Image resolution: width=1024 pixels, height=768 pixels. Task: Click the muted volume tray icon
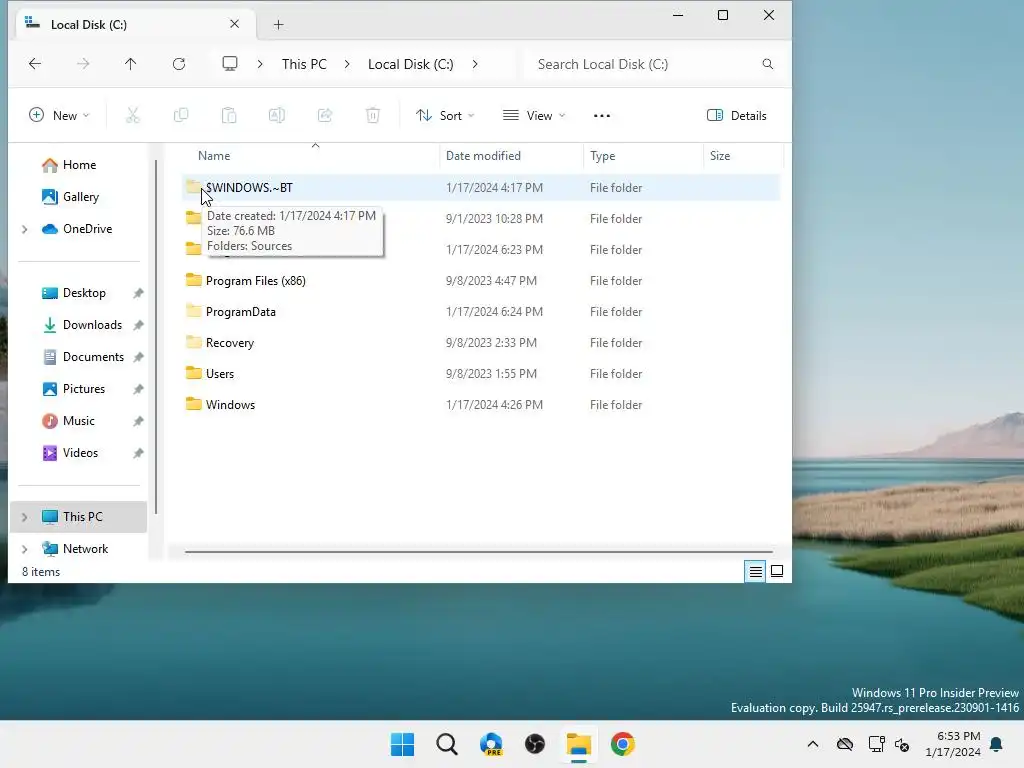pyautogui.click(x=903, y=744)
